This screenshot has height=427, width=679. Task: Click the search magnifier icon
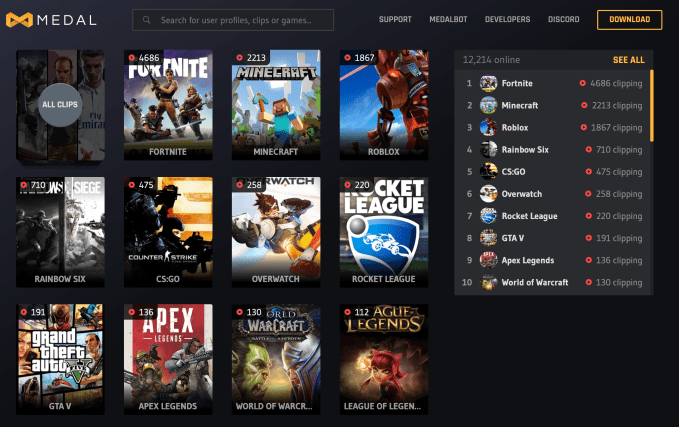coord(147,20)
